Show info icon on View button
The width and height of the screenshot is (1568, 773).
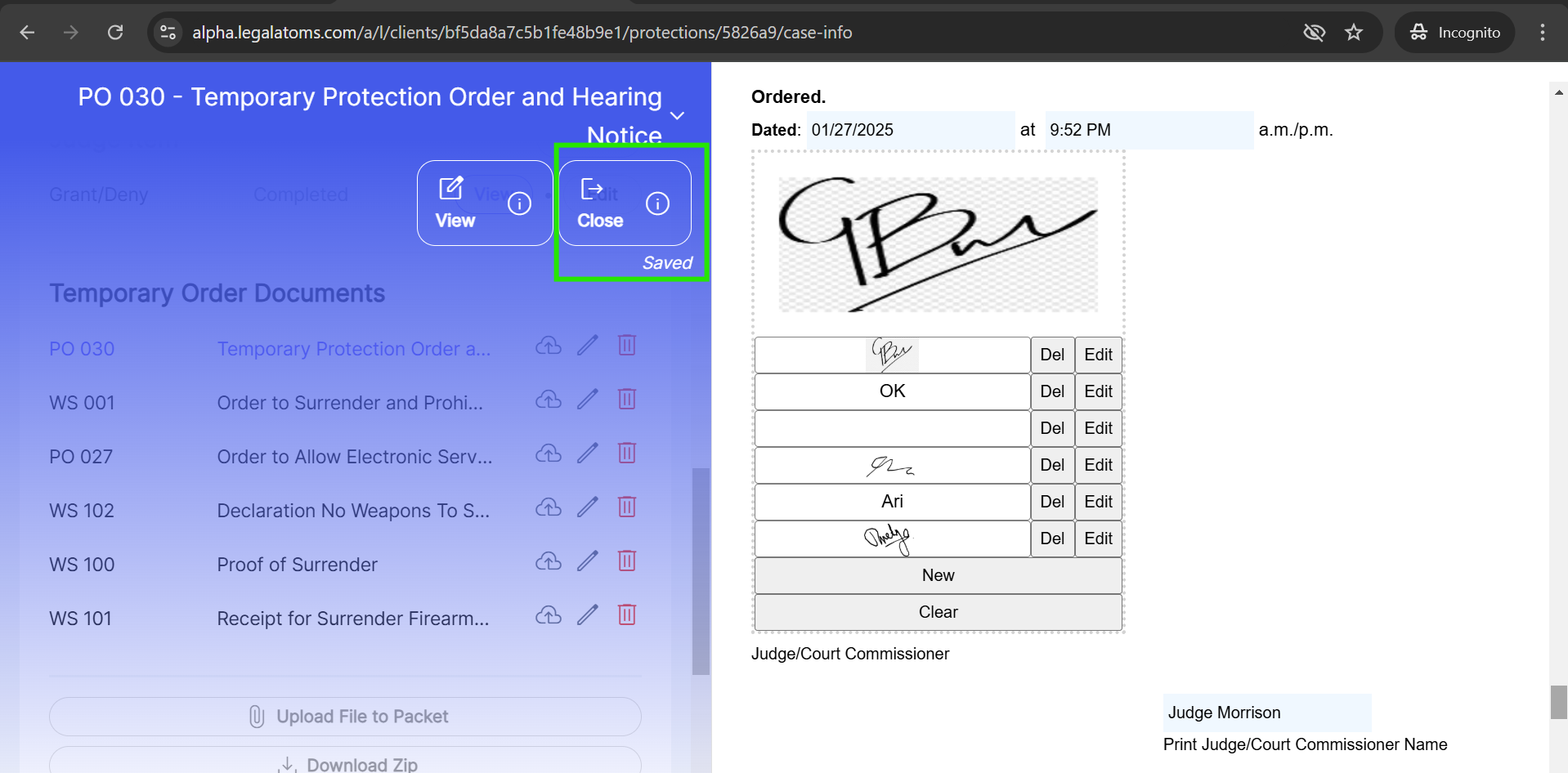(x=519, y=203)
